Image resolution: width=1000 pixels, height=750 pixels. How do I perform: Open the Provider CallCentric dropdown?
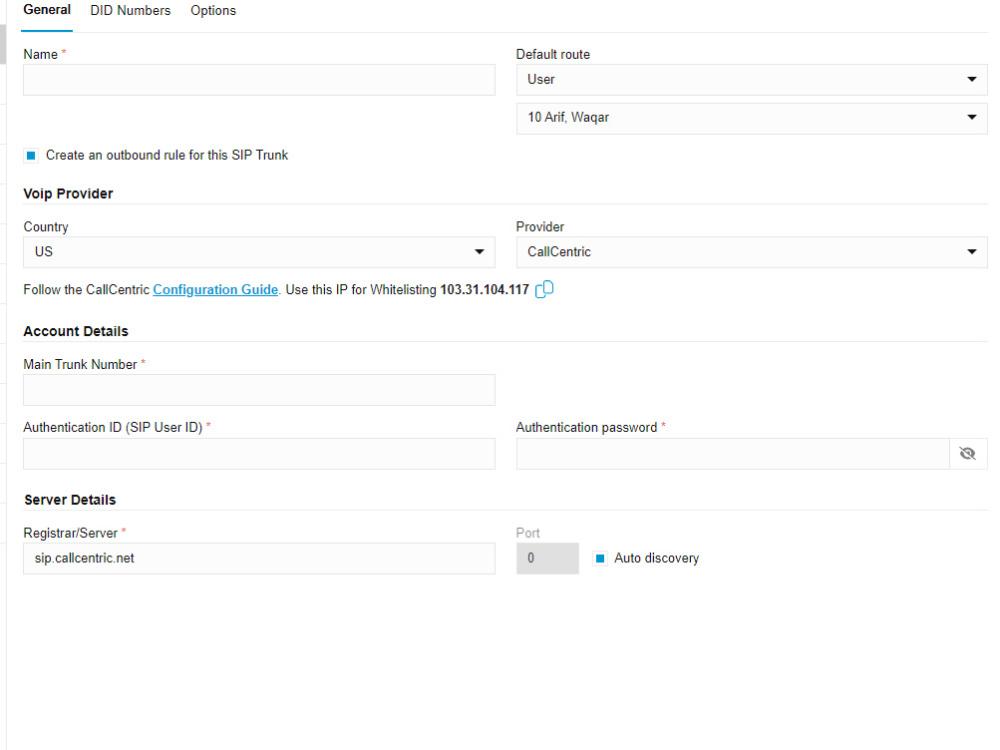751,252
